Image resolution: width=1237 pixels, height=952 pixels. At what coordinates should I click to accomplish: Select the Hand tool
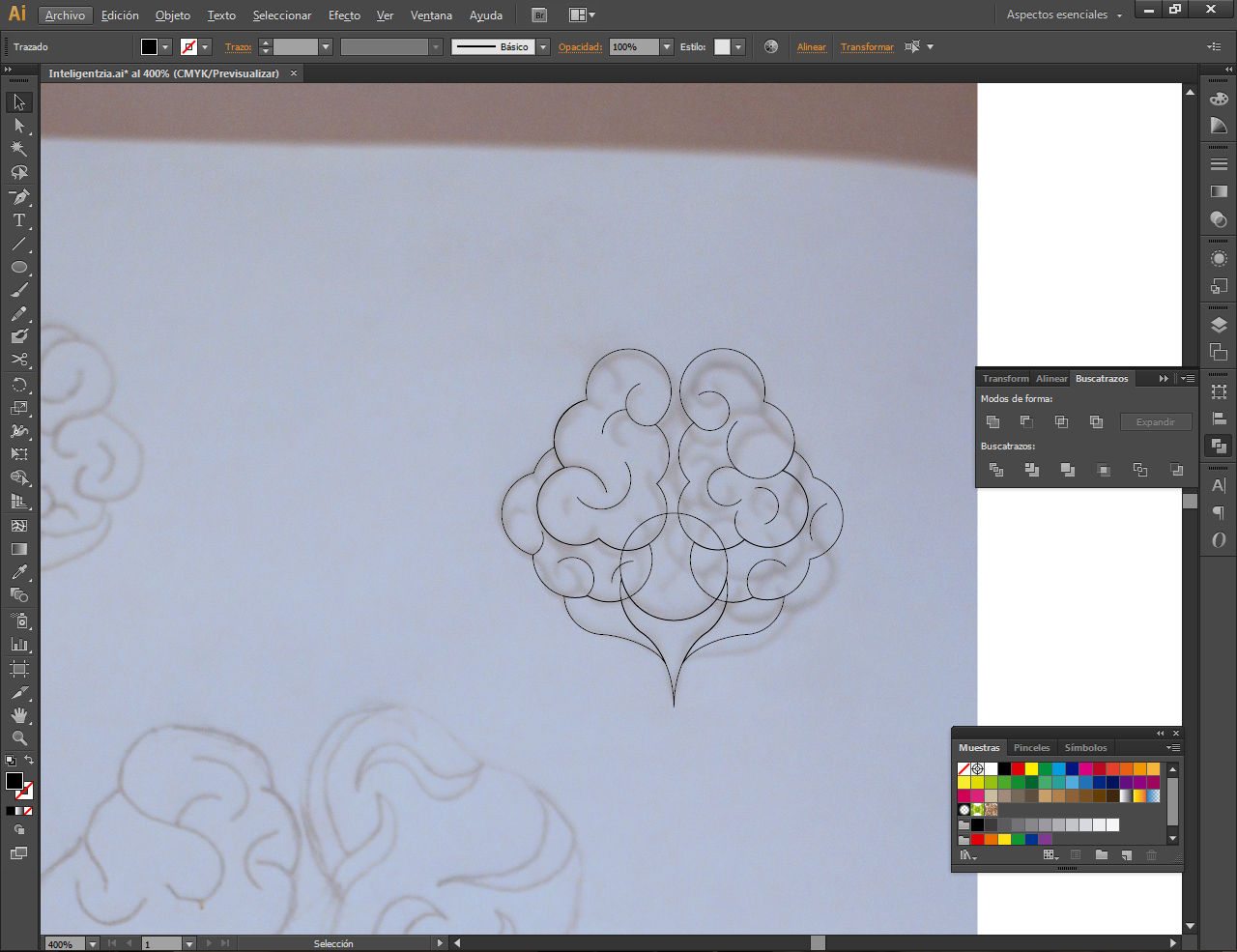[19, 716]
